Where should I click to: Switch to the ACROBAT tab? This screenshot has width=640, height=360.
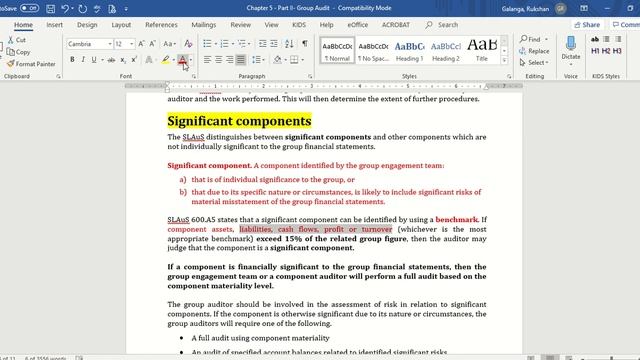pos(396,25)
